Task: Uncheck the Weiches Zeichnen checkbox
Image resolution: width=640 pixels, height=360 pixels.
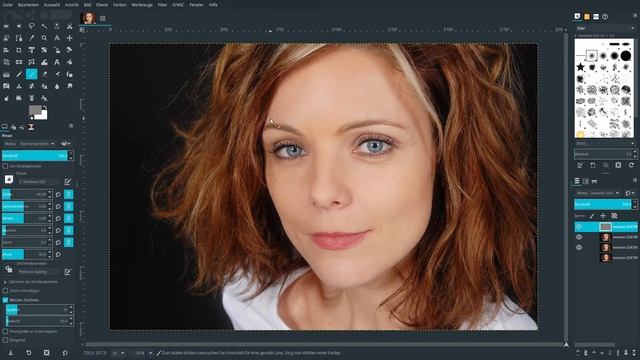Action: pos(5,300)
